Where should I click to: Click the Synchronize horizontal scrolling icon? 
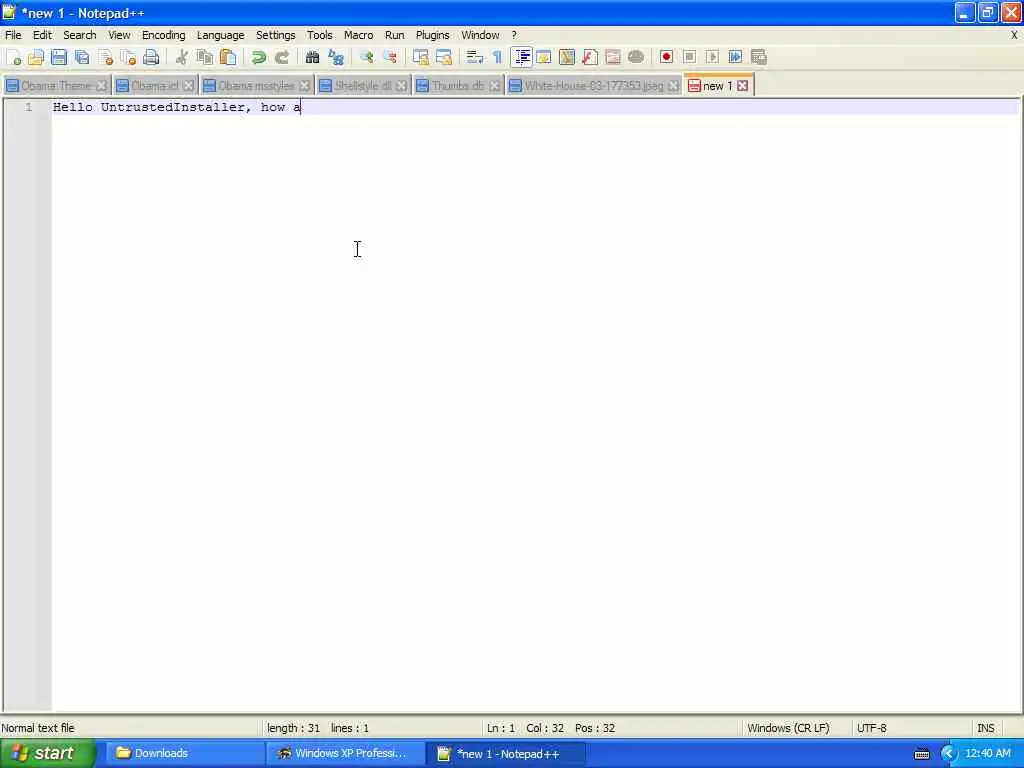(444, 57)
